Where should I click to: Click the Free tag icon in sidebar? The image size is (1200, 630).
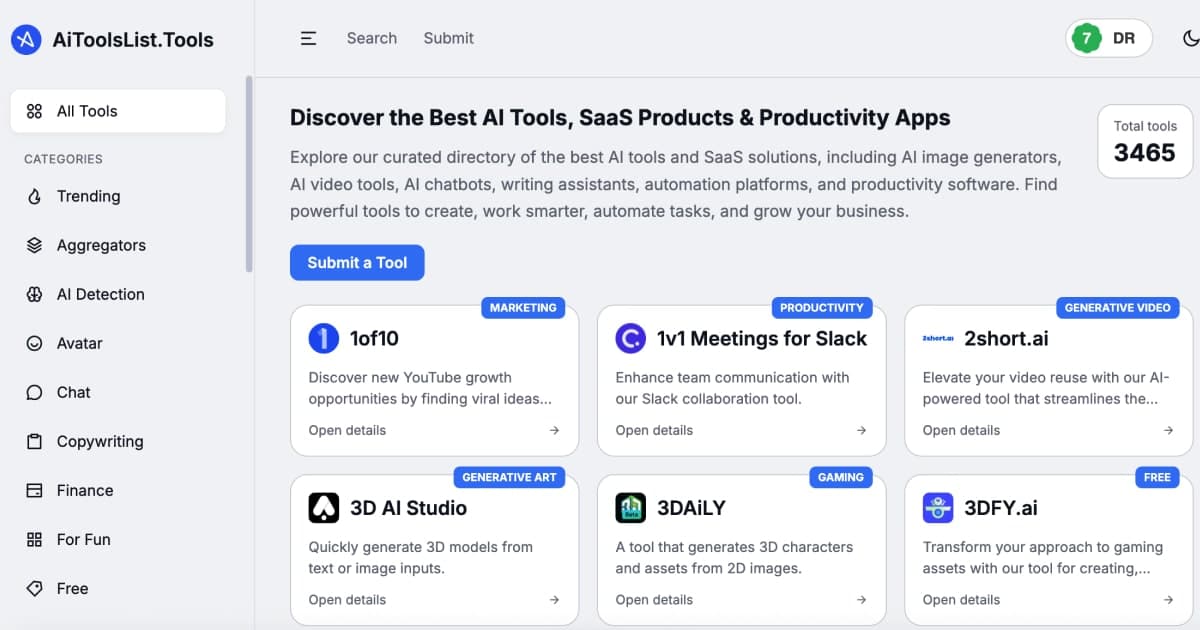coord(35,588)
